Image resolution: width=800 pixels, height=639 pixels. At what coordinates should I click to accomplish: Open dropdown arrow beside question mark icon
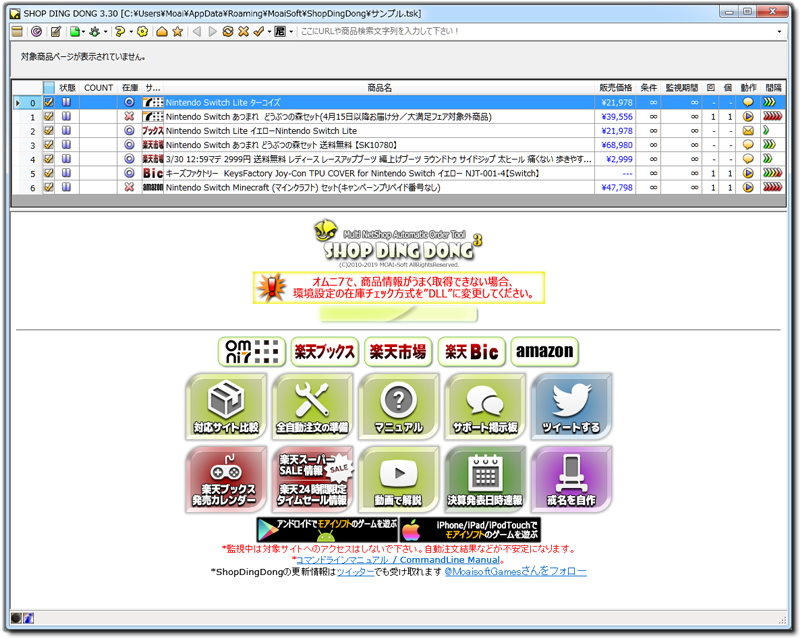(131, 32)
